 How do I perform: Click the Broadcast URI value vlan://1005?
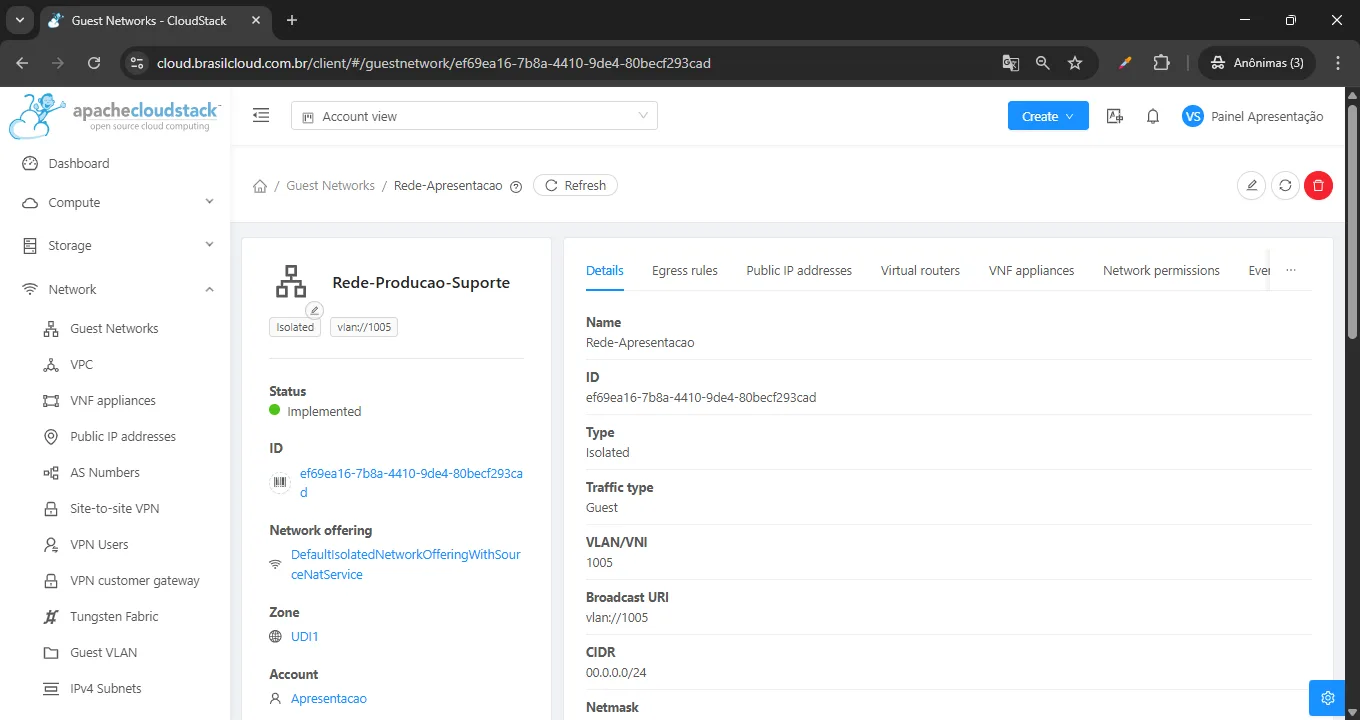coord(617,617)
